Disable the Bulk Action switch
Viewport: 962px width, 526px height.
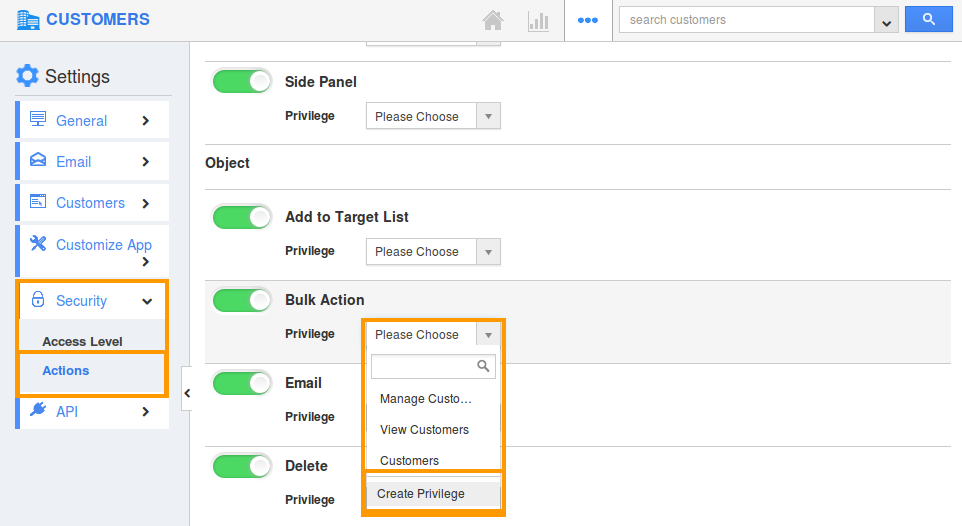pyautogui.click(x=242, y=300)
